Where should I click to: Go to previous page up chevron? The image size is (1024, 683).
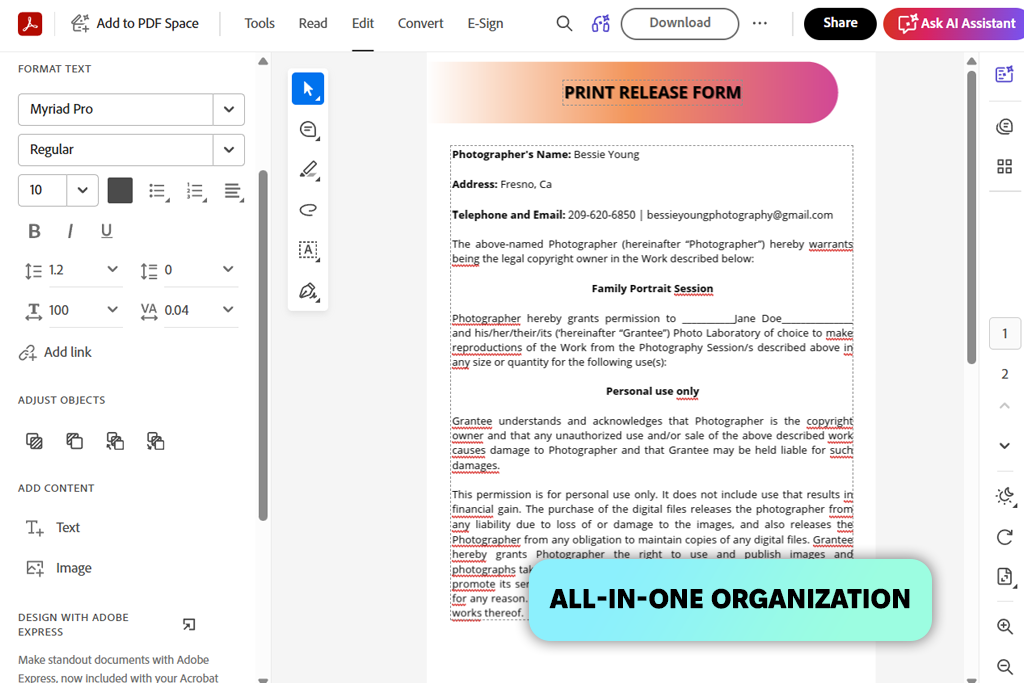[1004, 406]
